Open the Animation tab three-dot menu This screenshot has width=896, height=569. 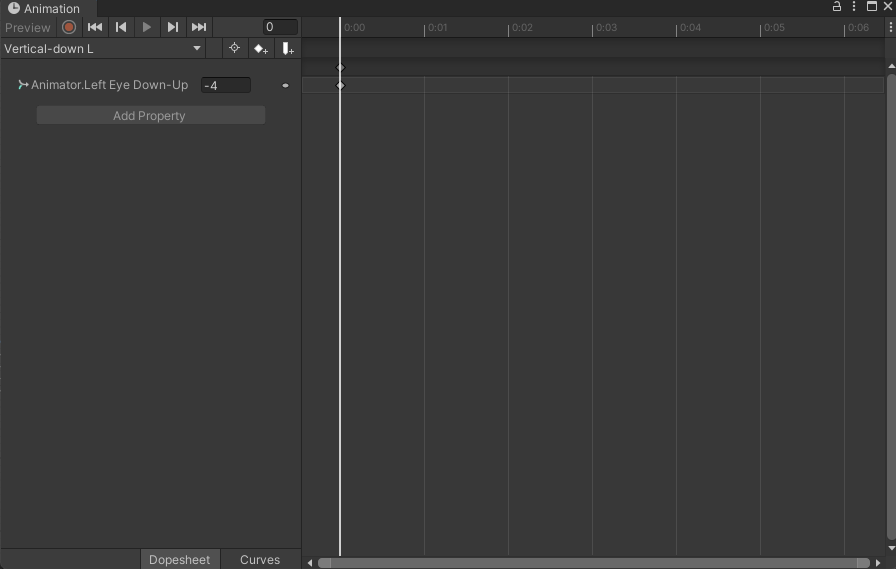854,6
